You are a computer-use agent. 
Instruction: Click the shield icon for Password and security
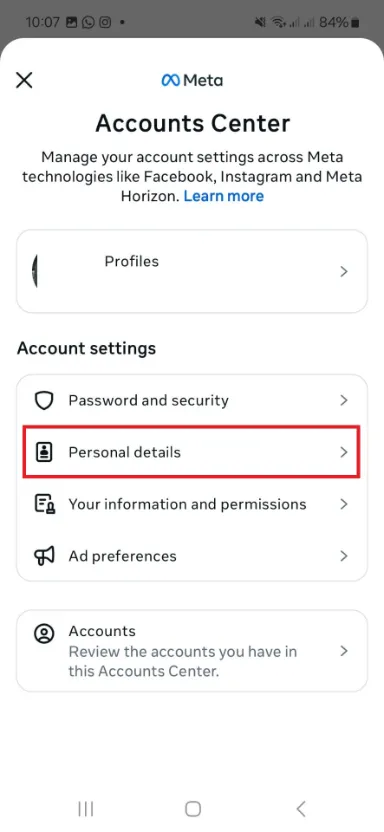click(44, 401)
